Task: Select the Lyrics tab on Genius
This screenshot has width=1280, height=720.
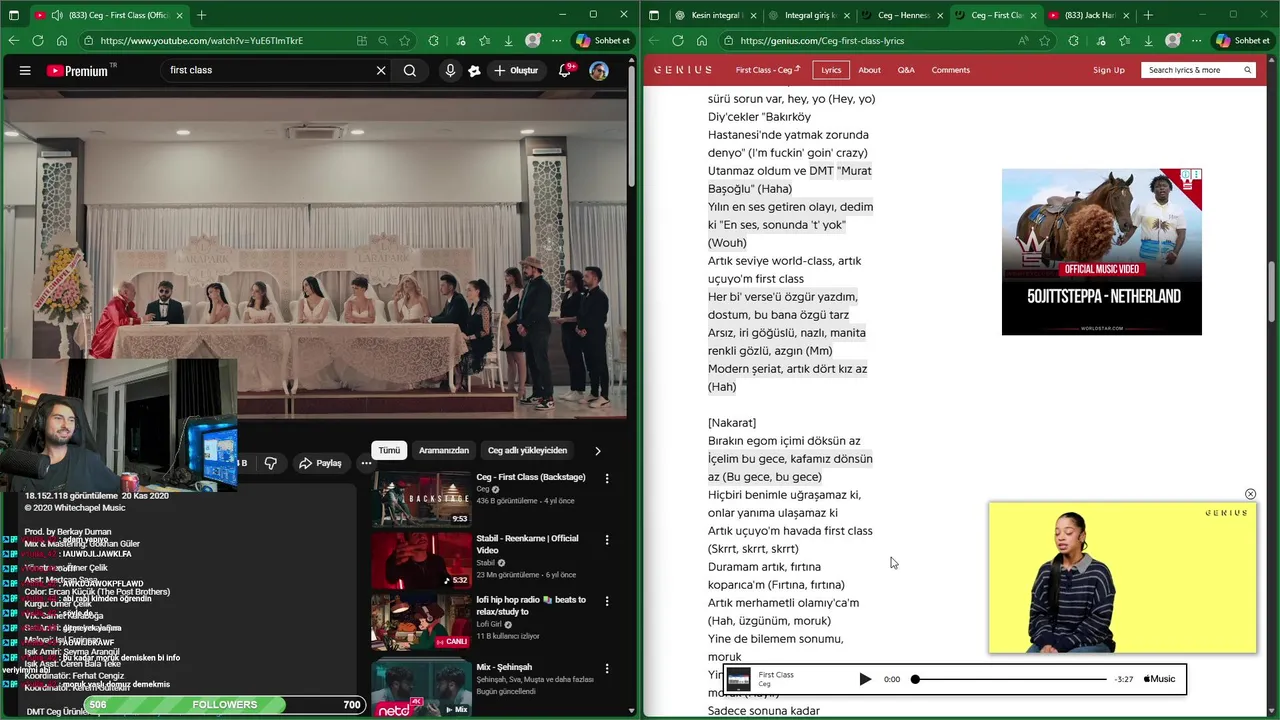Action: click(x=831, y=70)
